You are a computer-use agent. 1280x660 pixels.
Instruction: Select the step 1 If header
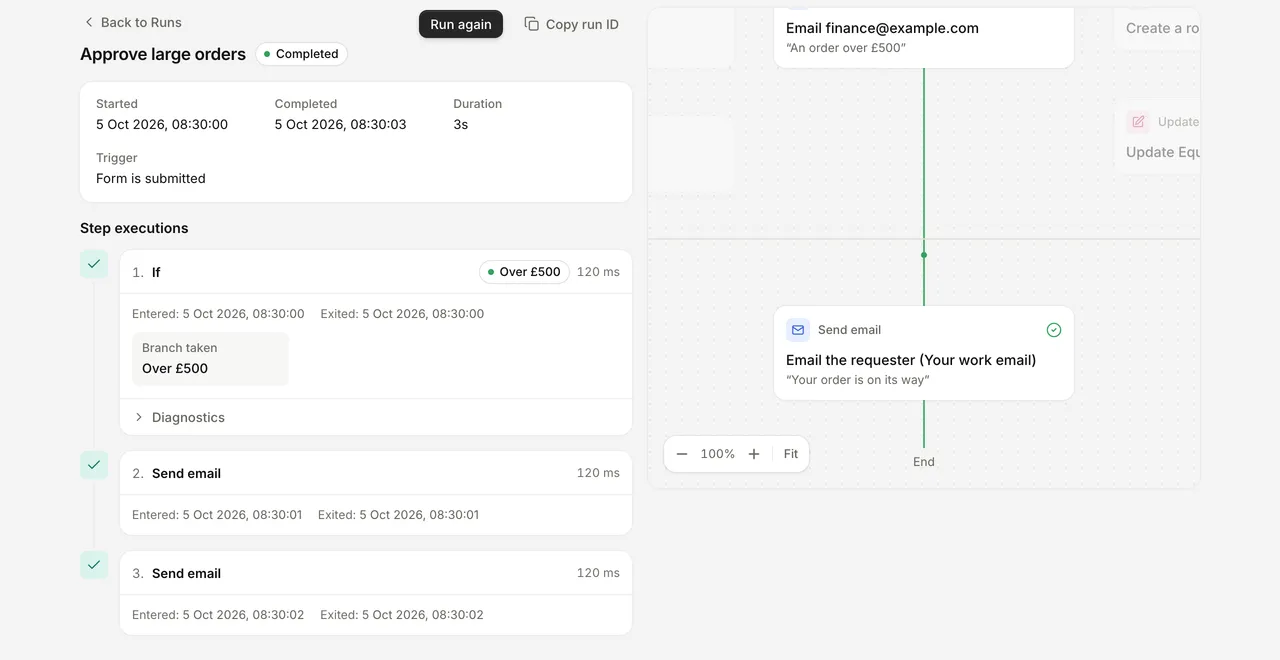point(376,272)
